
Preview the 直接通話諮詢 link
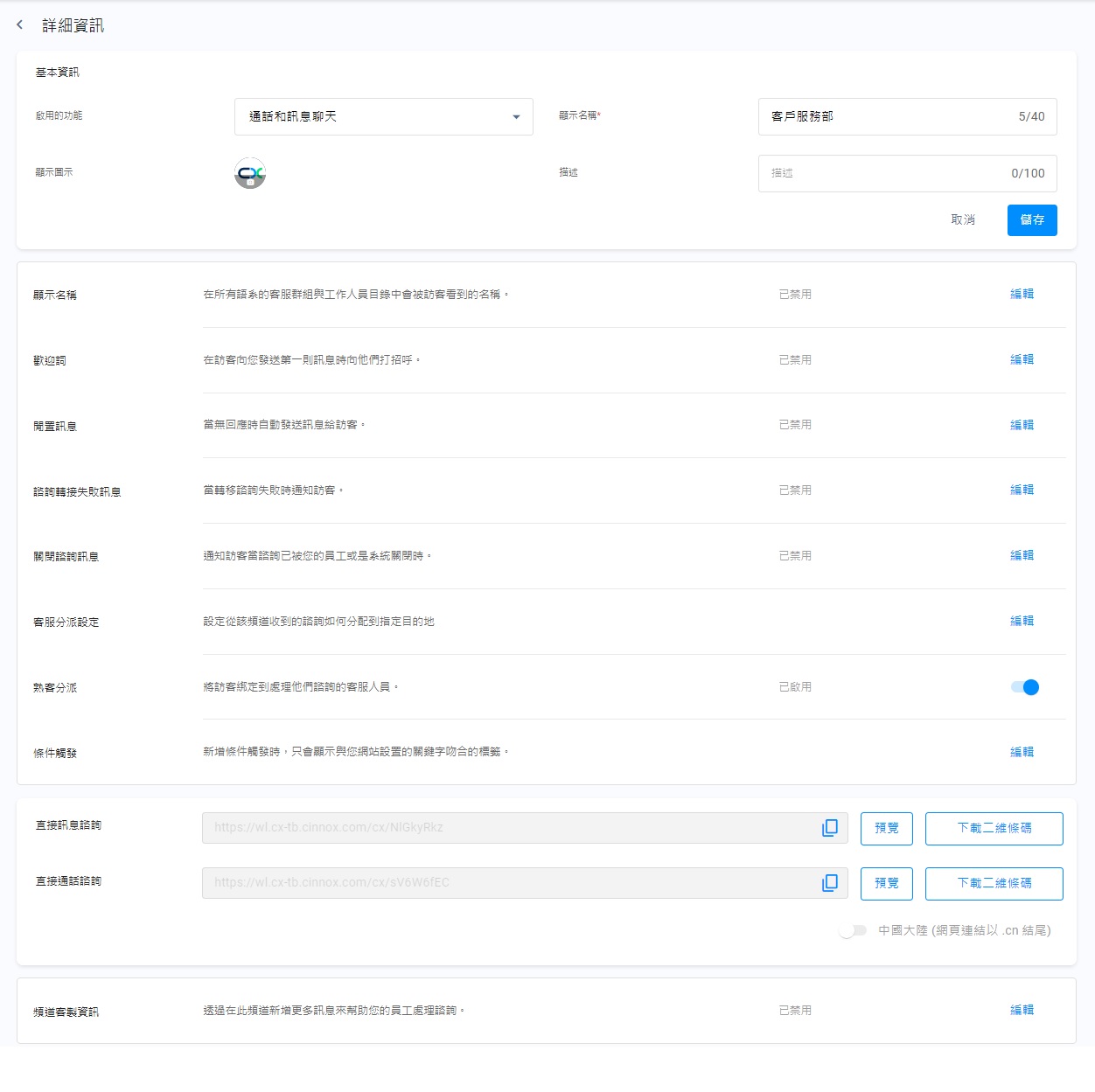(887, 884)
